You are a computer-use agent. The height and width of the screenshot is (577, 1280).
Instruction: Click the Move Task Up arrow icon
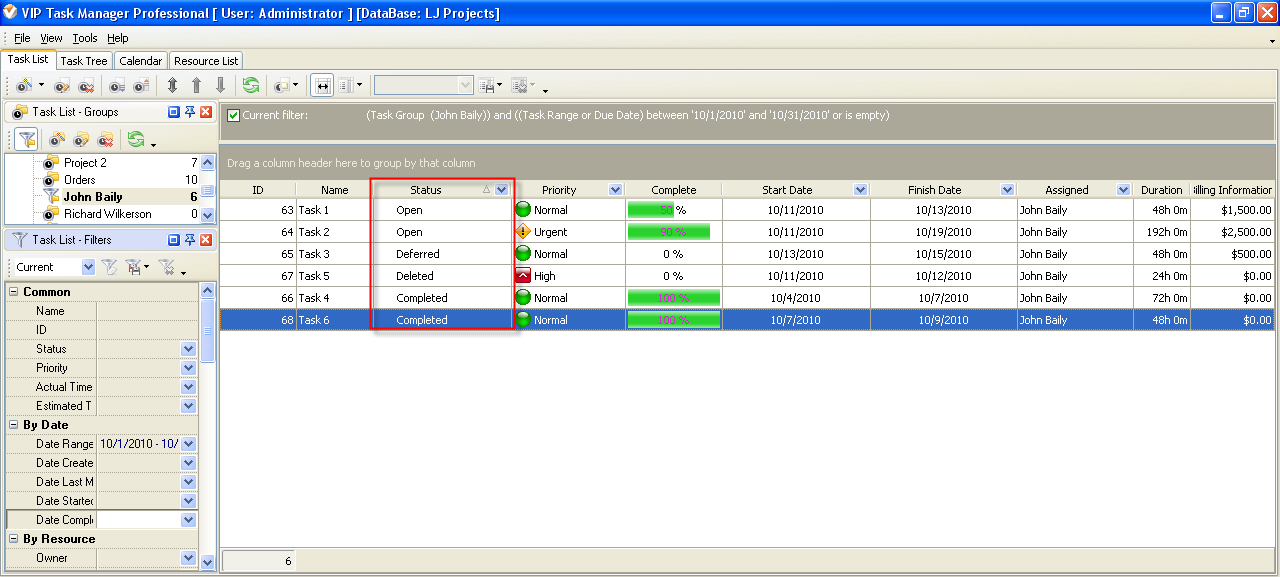[x=196, y=86]
